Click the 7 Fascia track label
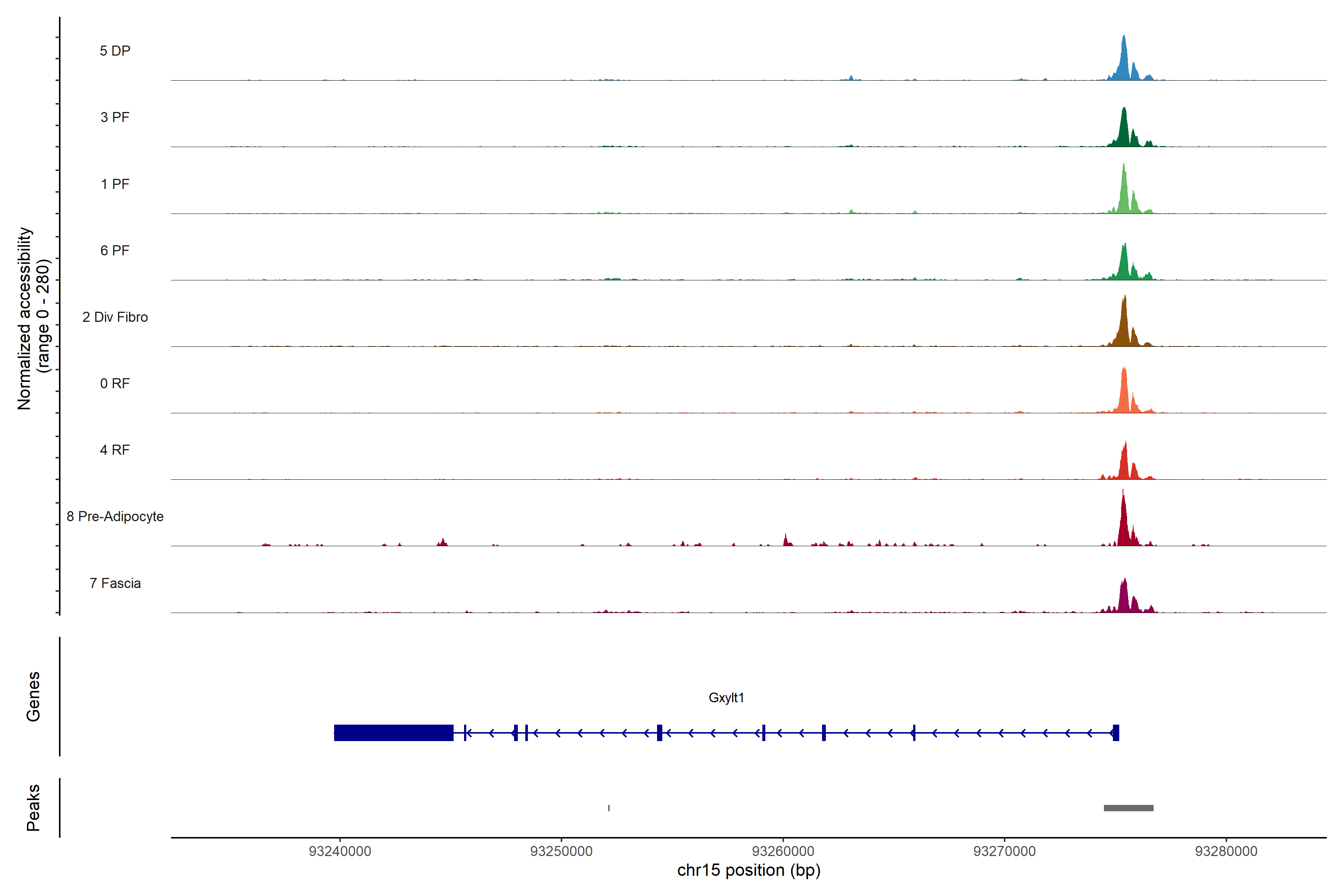This screenshot has width=1344, height=896. click(115, 583)
